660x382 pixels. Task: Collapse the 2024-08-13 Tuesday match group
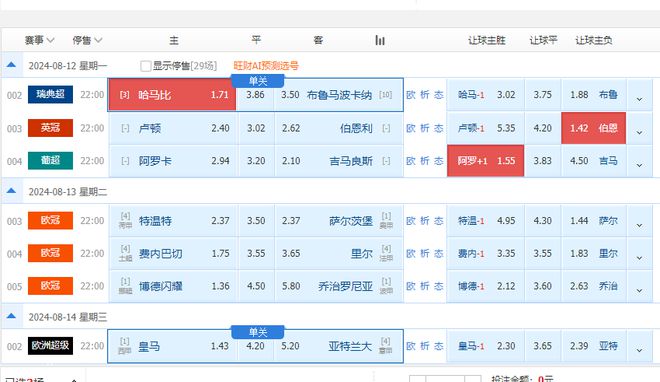point(11,191)
